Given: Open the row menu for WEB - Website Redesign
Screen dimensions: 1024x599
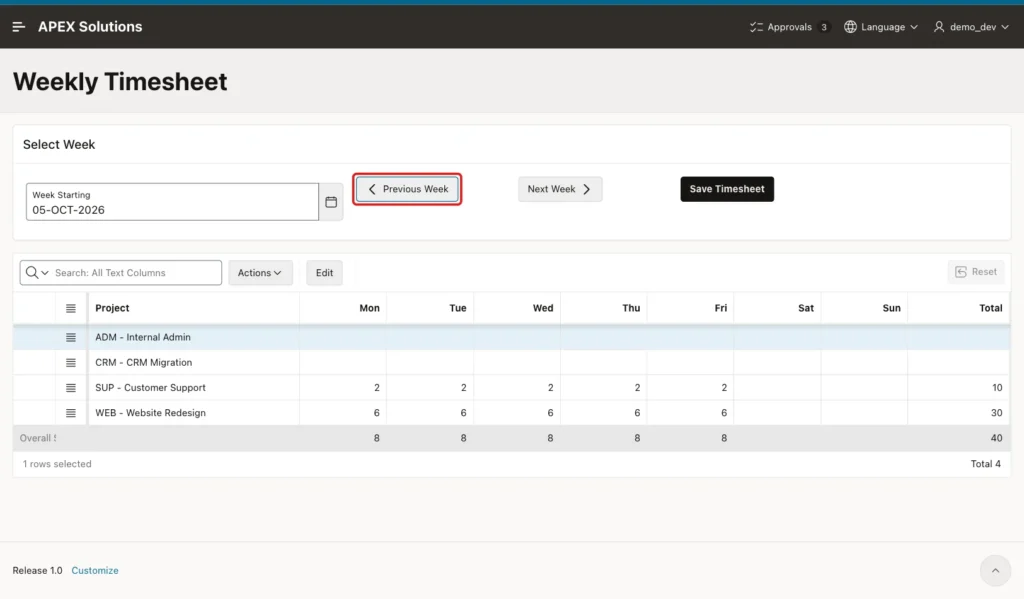Looking at the screenshot, I should [71, 413].
